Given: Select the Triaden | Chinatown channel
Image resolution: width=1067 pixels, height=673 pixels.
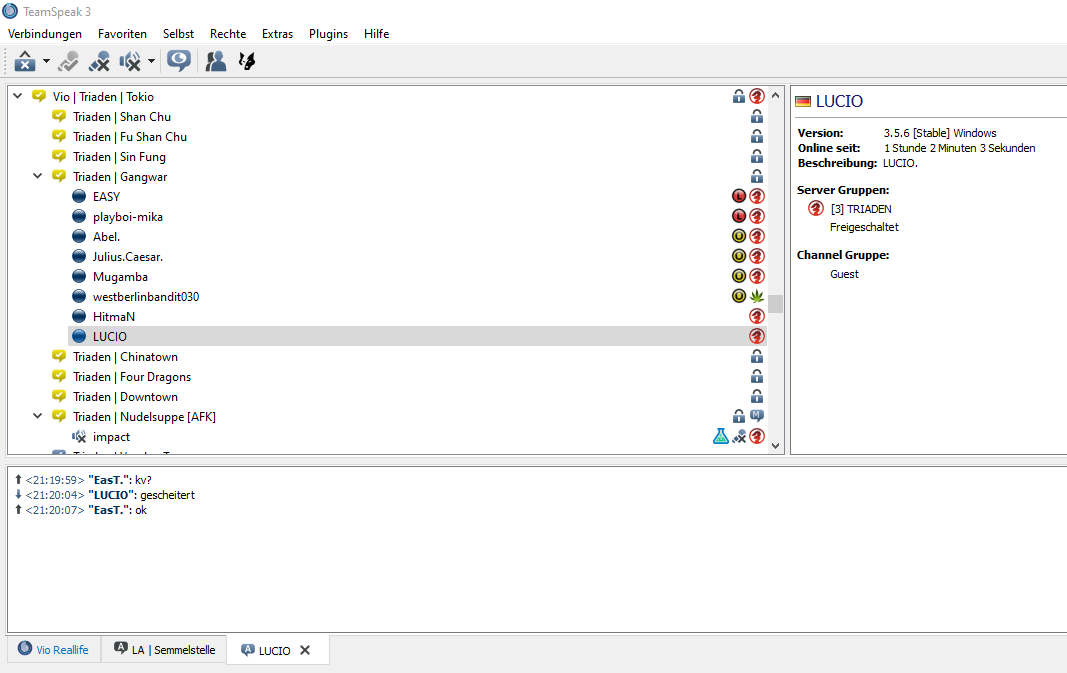Looking at the screenshot, I should (125, 357).
